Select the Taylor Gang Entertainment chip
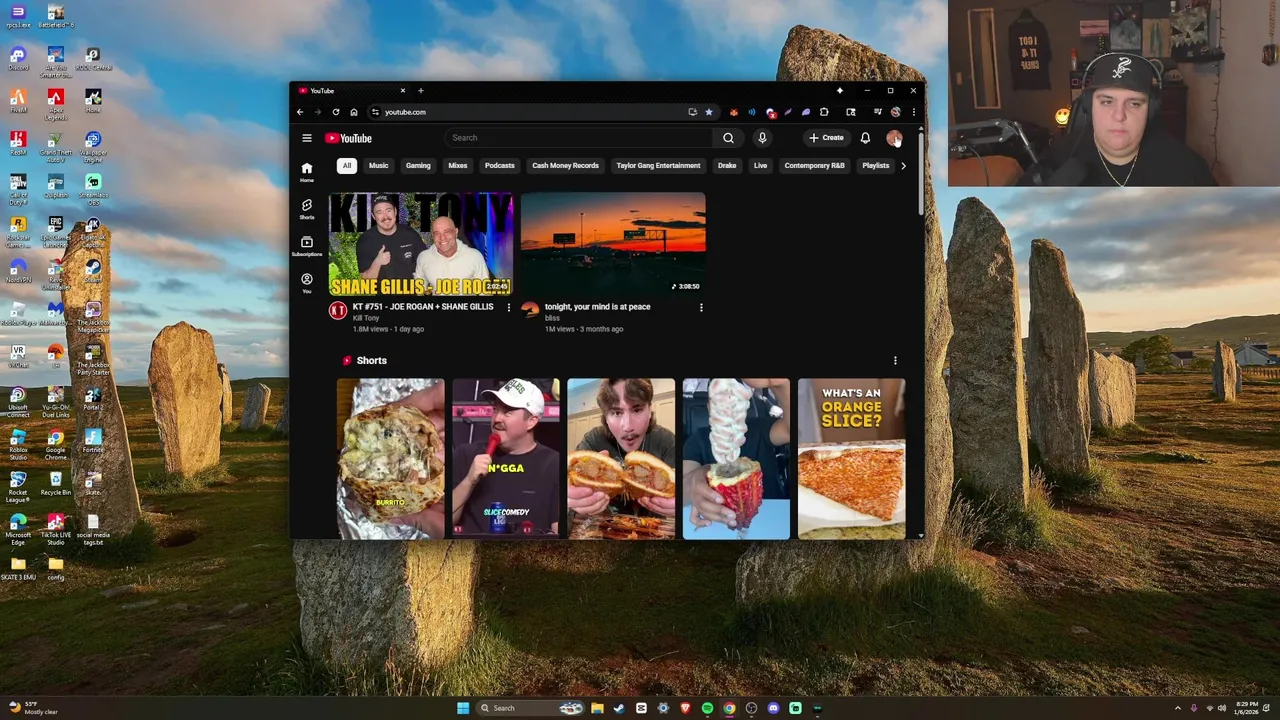 click(658, 166)
